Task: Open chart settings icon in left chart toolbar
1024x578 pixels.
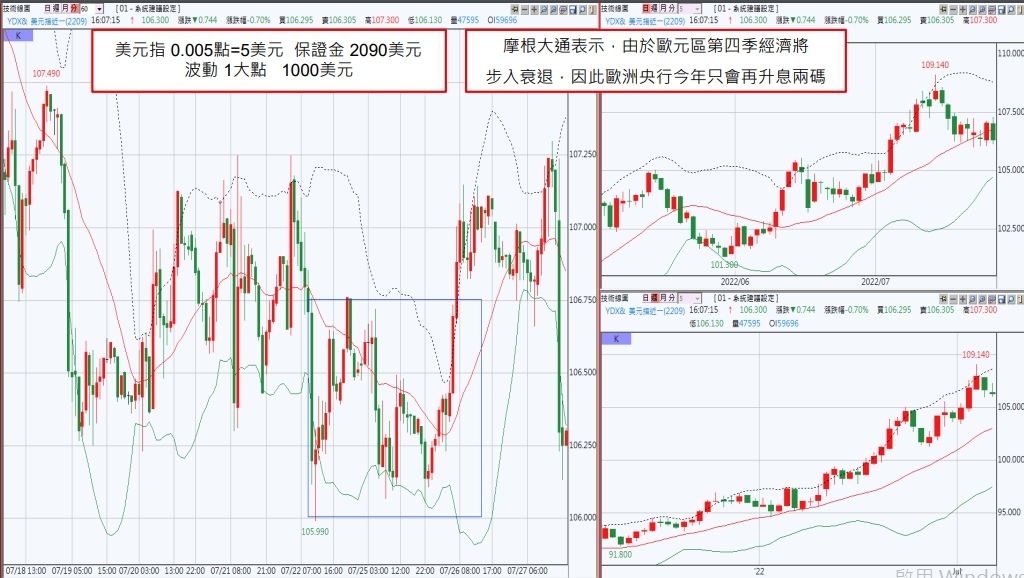Action: tap(563, 9)
